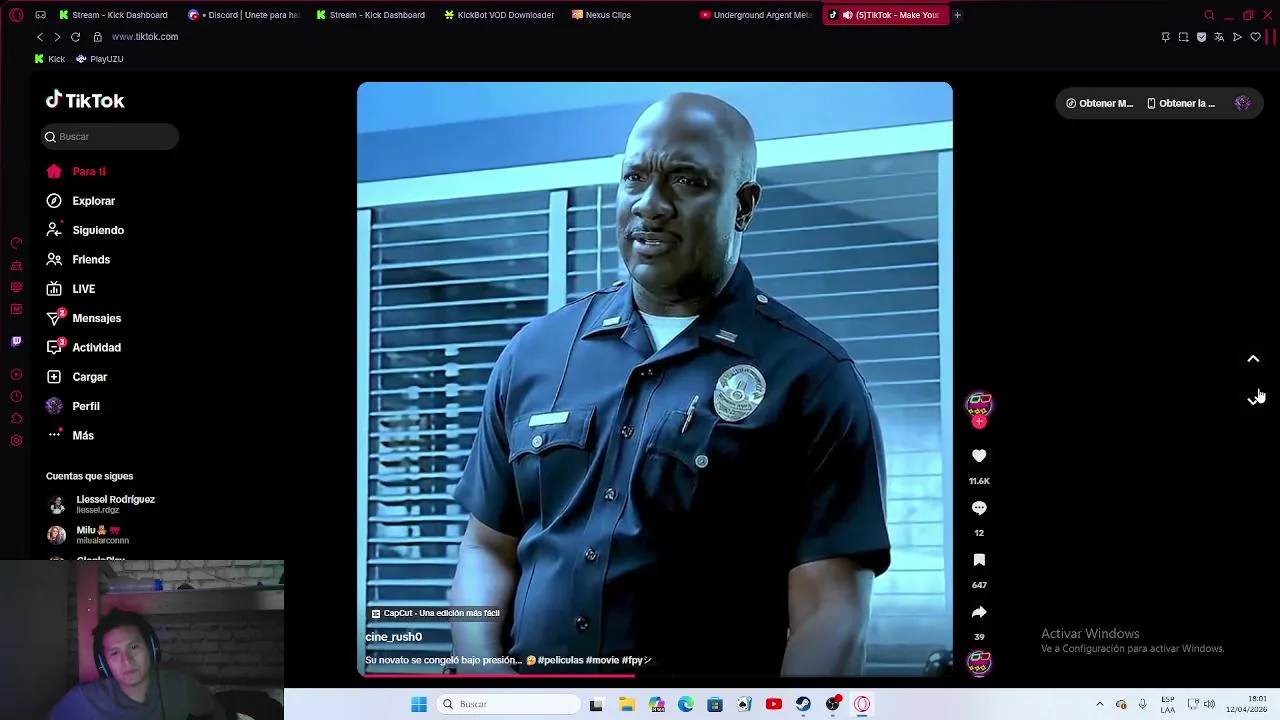Click the TikTok logo

[x=85, y=100]
